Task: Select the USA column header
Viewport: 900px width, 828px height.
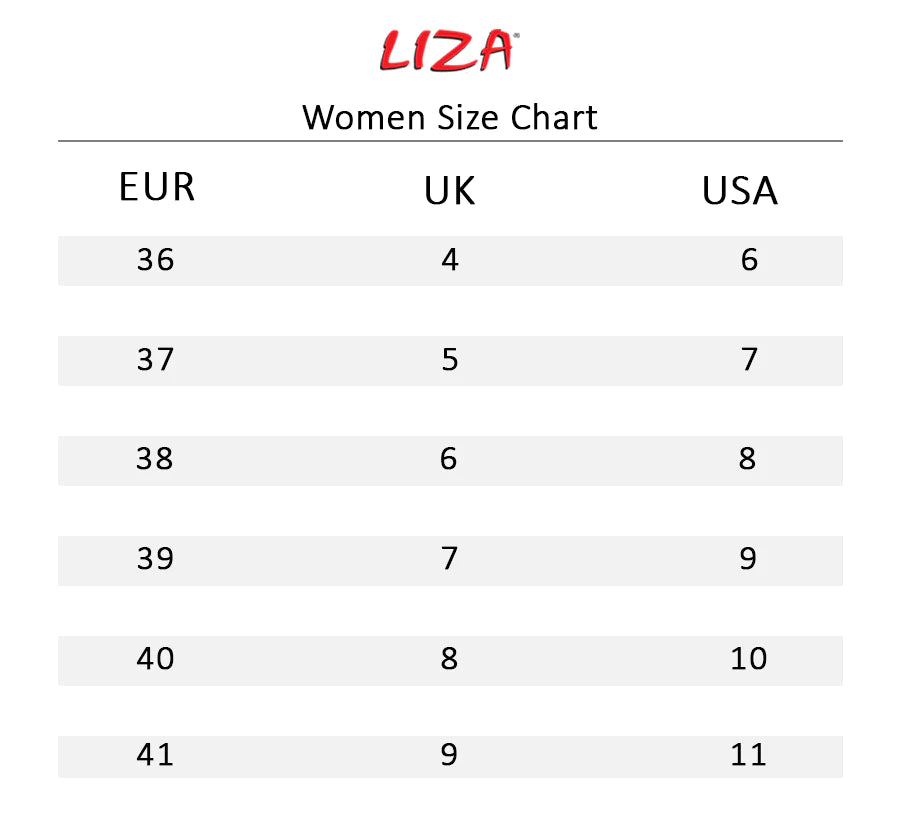Action: [740, 191]
